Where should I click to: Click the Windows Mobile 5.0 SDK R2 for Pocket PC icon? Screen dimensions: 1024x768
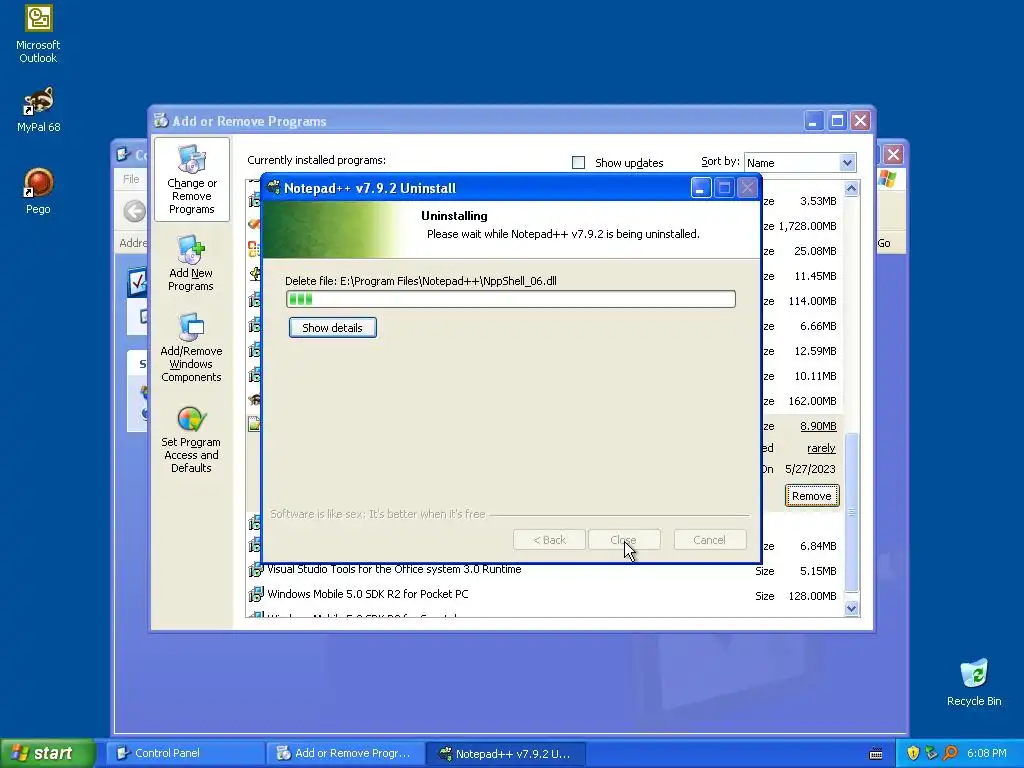255,594
